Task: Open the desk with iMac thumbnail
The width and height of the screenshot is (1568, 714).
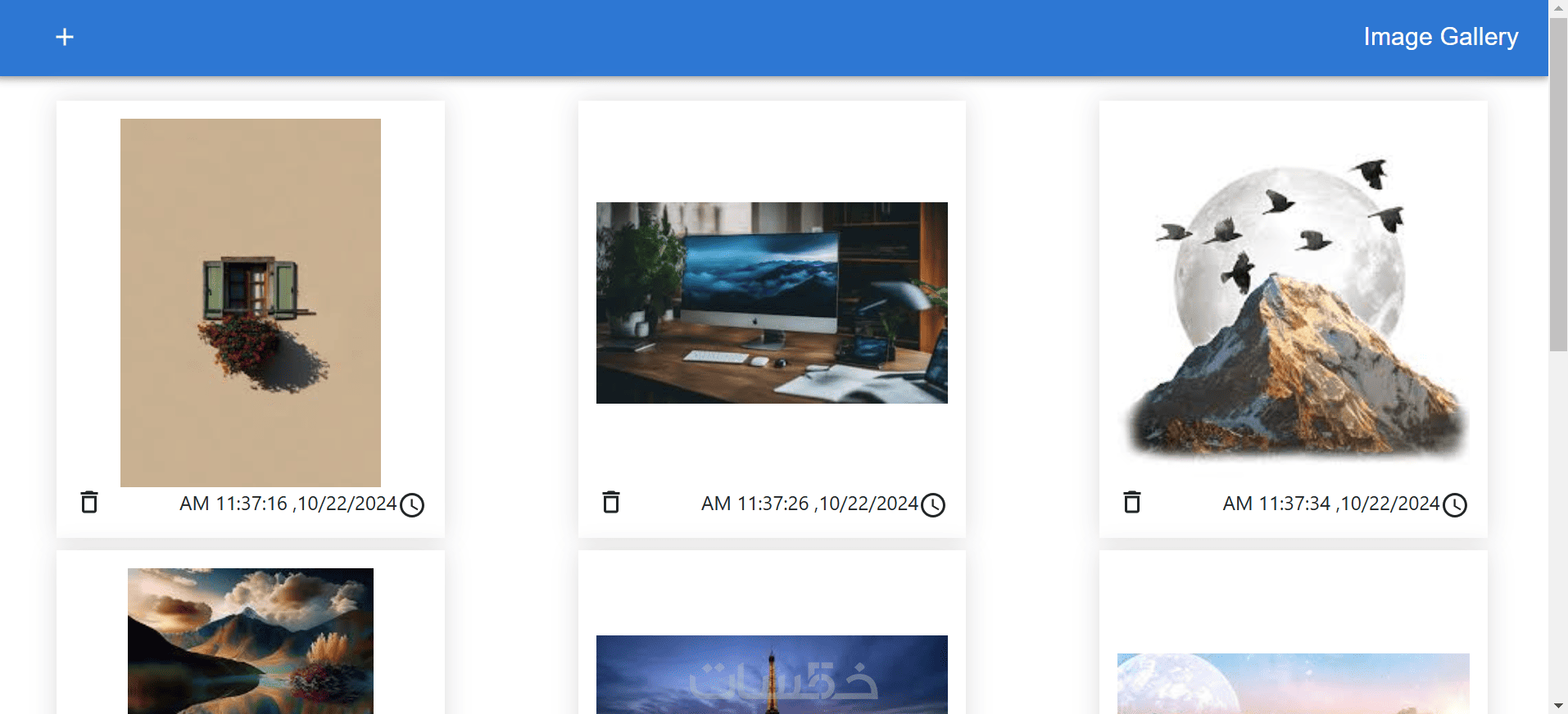Action: (772, 303)
